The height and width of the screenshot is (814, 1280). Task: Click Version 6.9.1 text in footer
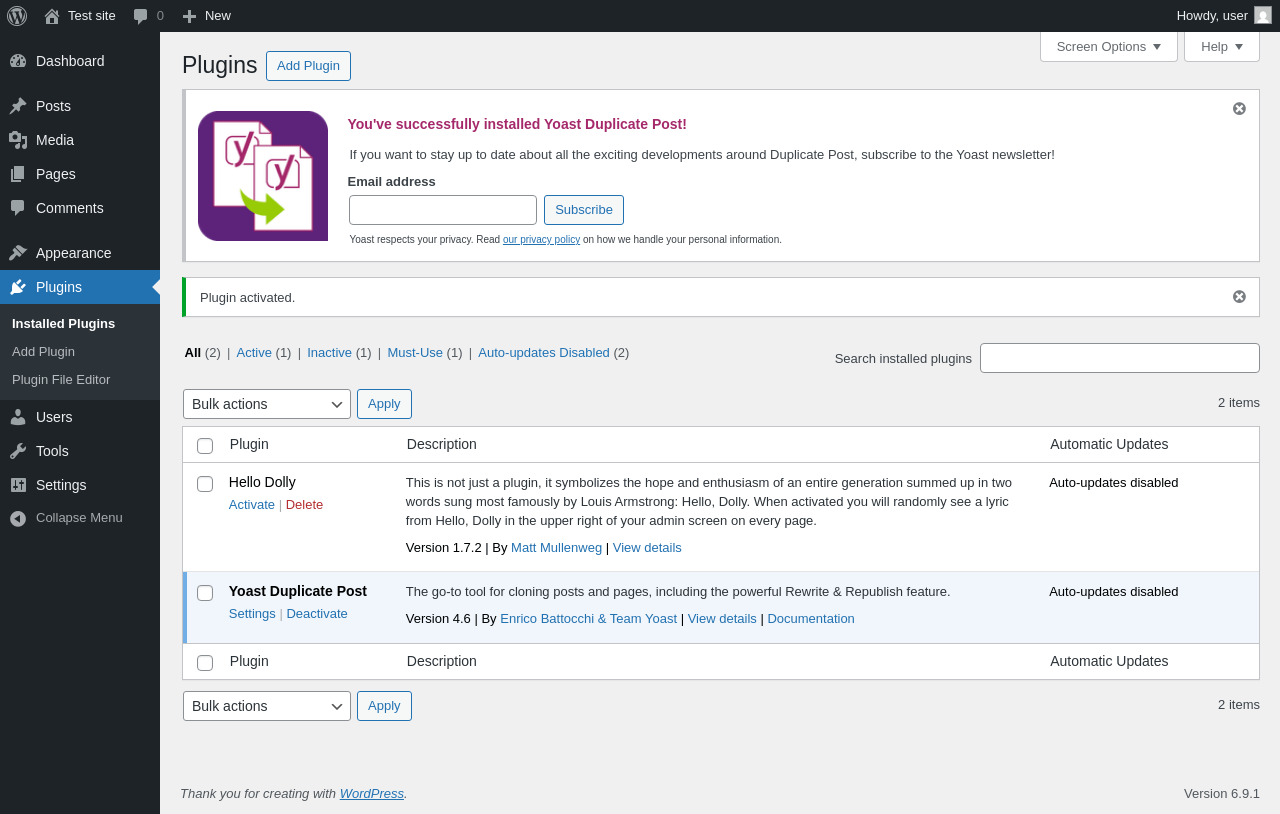(1222, 794)
